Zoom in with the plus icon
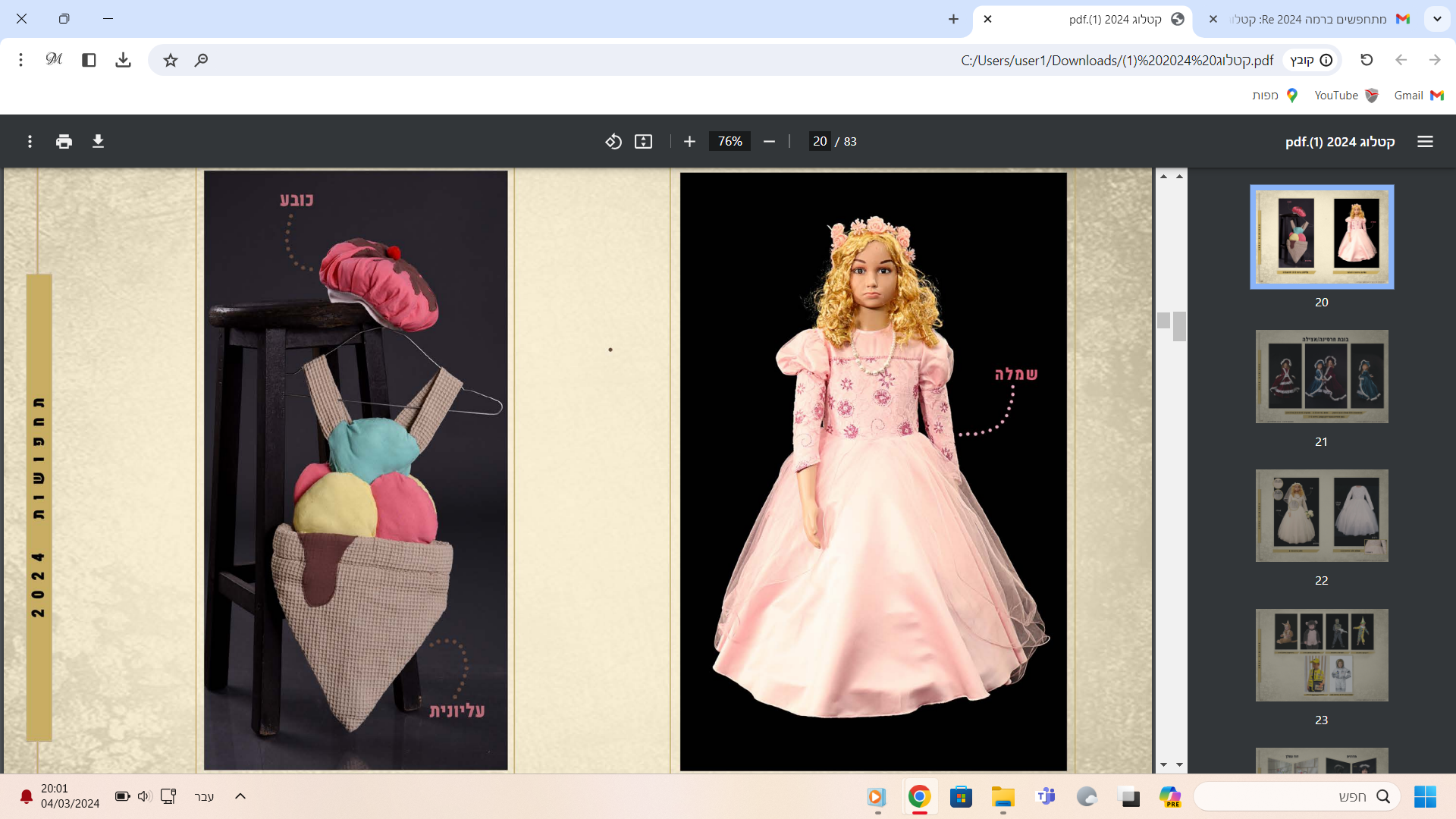Viewport: 1456px width, 819px height. [x=689, y=142]
